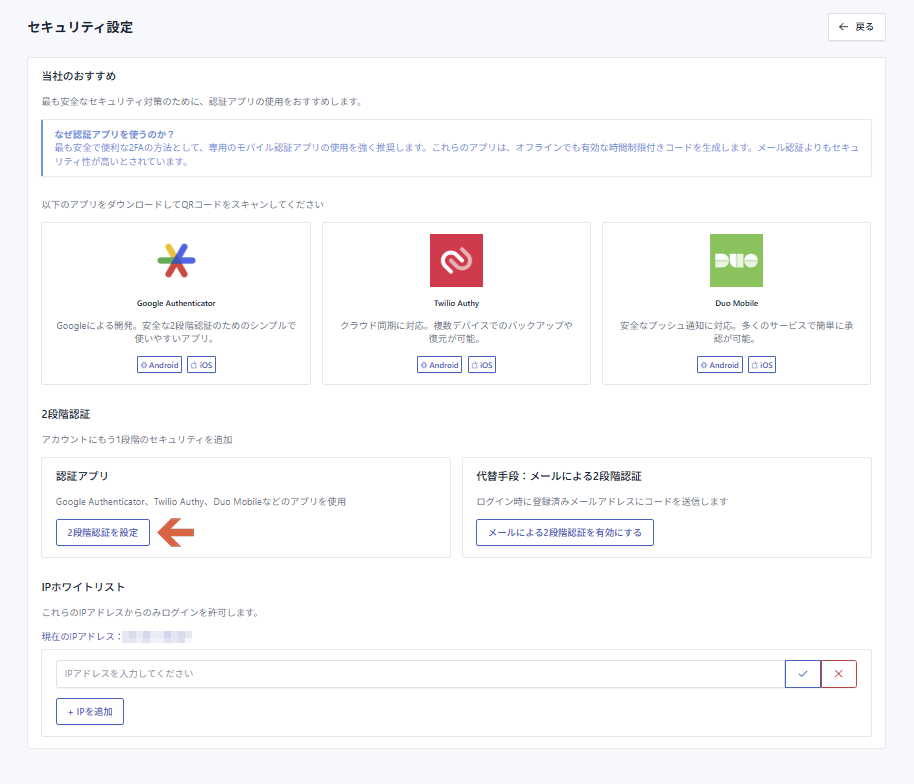Screen dimensions: 914x784
Task: Click the Twilio Authy logo icon
Action: (x=456, y=260)
